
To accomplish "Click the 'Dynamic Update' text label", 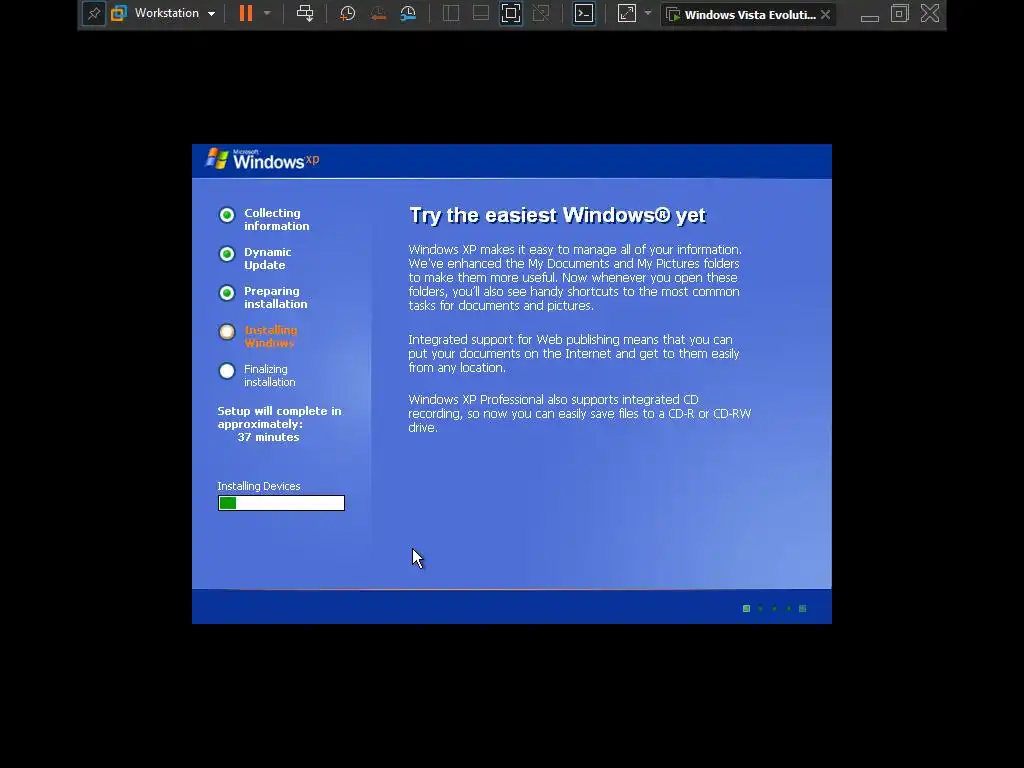I will click(x=267, y=259).
